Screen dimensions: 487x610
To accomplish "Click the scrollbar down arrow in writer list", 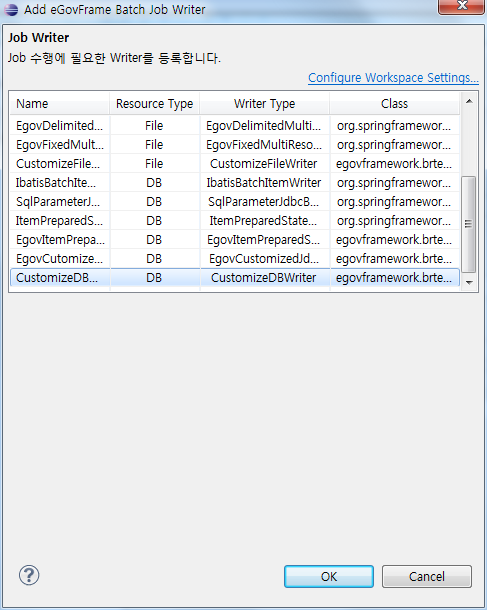I will tap(469, 282).
